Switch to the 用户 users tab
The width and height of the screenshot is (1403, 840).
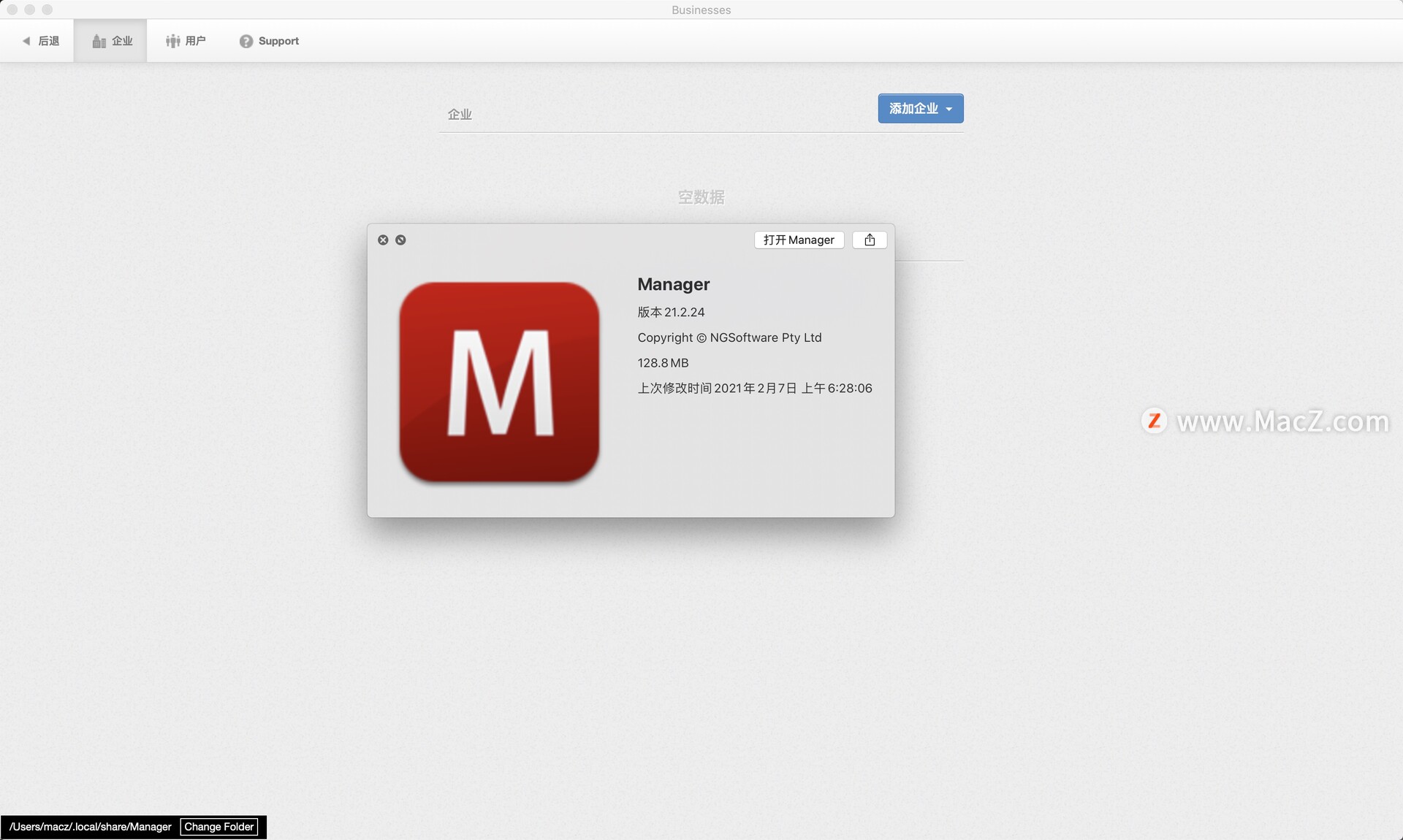[186, 41]
